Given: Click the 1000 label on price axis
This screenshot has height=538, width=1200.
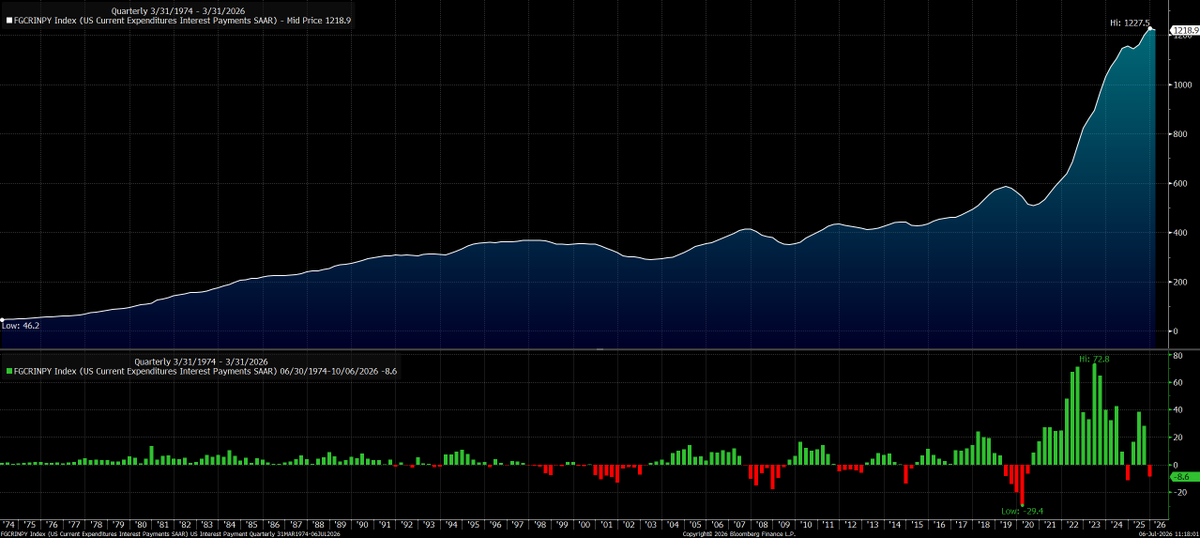Looking at the screenshot, I should (x=1183, y=85).
